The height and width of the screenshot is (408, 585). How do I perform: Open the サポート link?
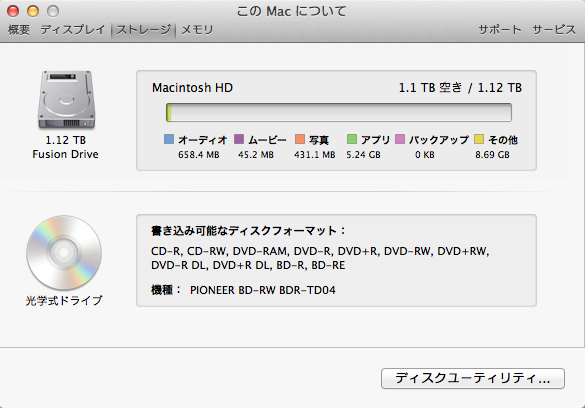(500, 30)
